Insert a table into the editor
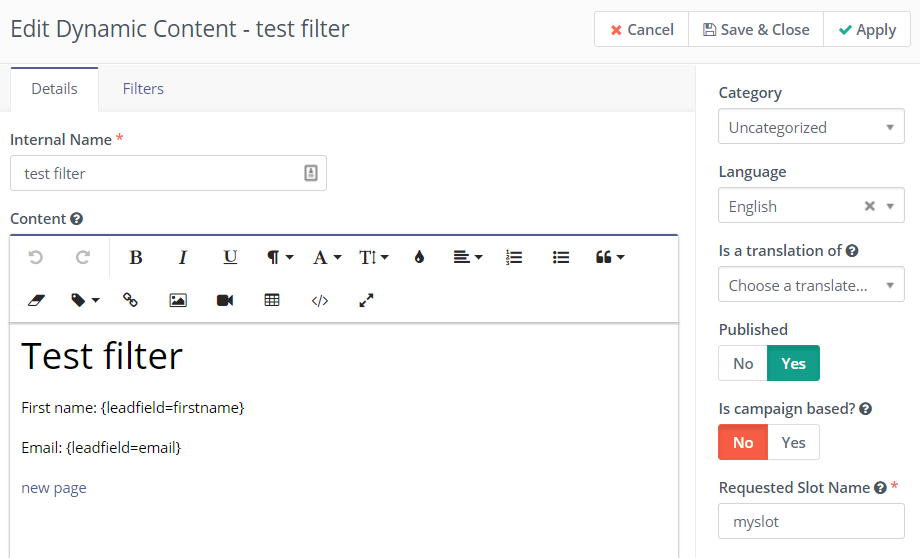920x558 pixels. coord(272,300)
